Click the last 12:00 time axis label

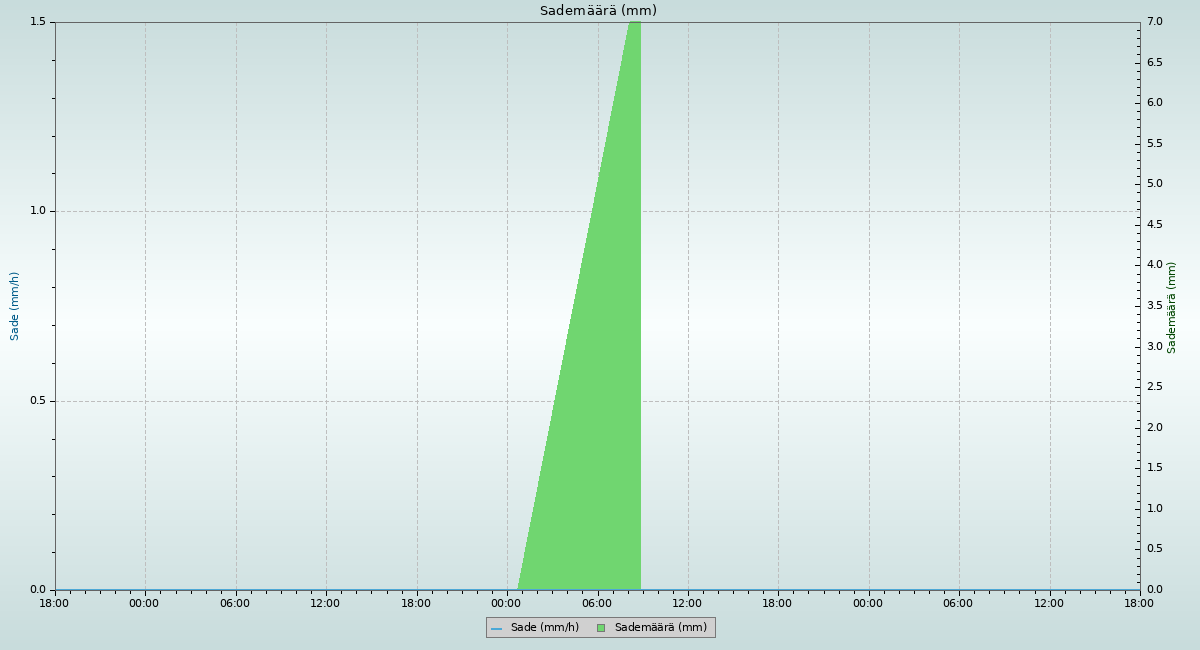pyautogui.click(x=1049, y=603)
